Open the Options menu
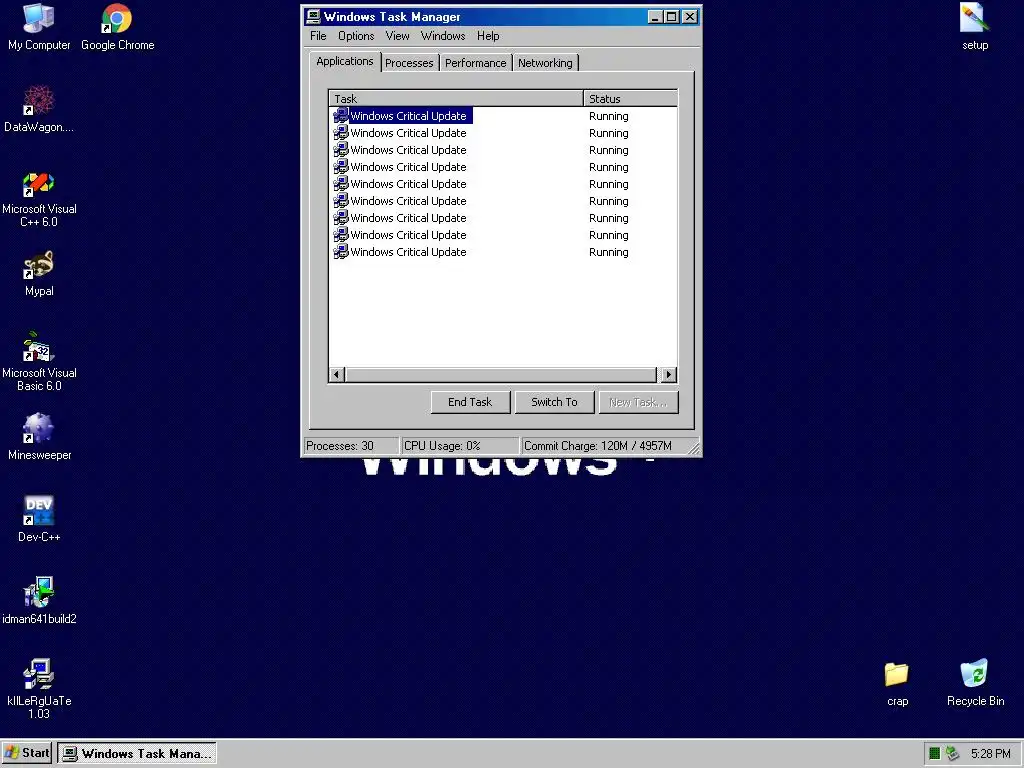 coord(356,36)
